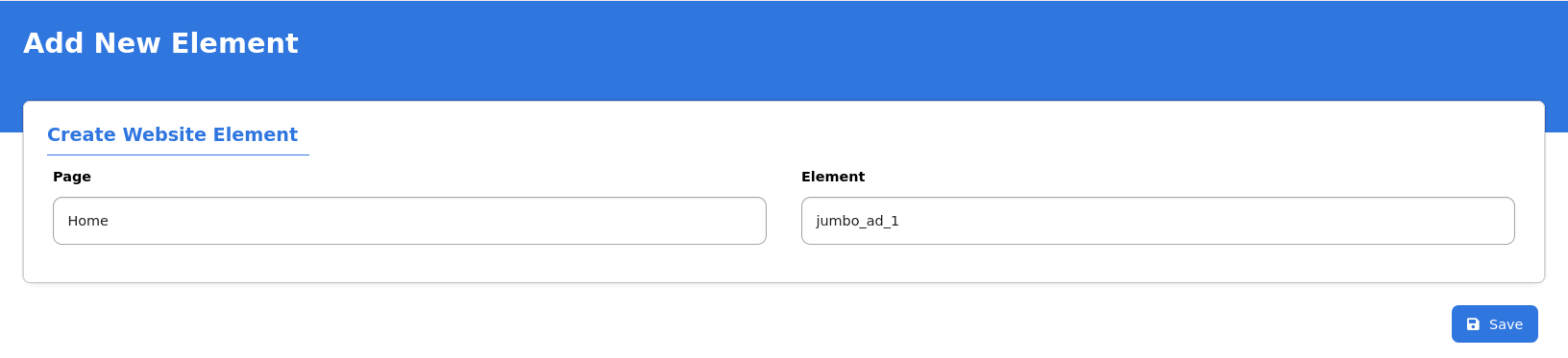
Task: Place cursor after "Home" in Page box
Action: [110, 221]
